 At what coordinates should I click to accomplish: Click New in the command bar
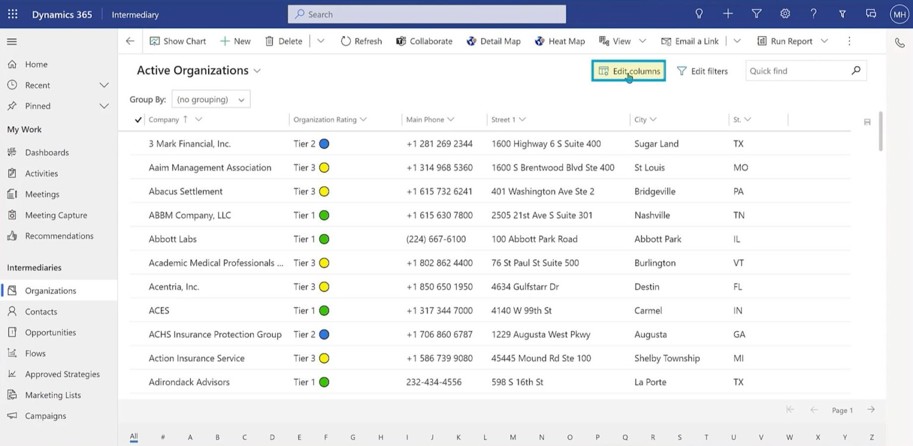click(x=235, y=41)
